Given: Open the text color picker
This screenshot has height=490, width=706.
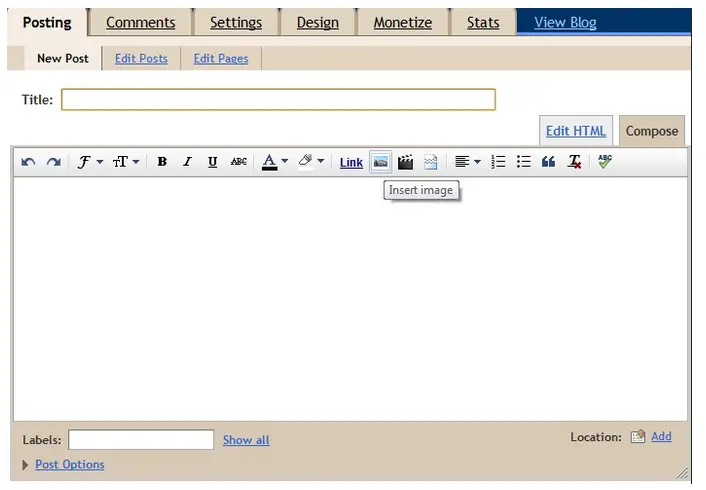Looking at the screenshot, I should 275,162.
